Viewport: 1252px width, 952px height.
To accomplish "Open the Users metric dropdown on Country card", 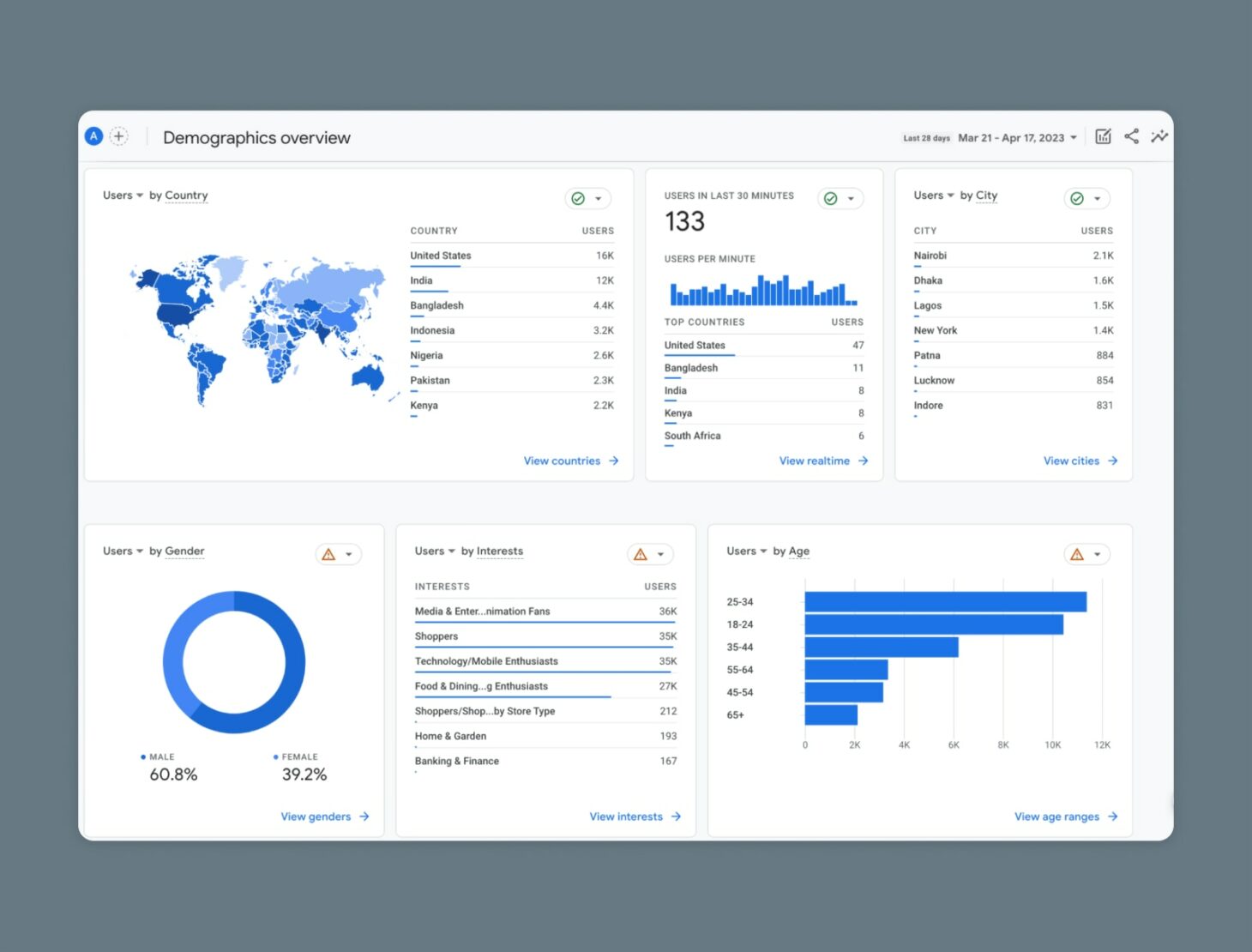I will [120, 195].
